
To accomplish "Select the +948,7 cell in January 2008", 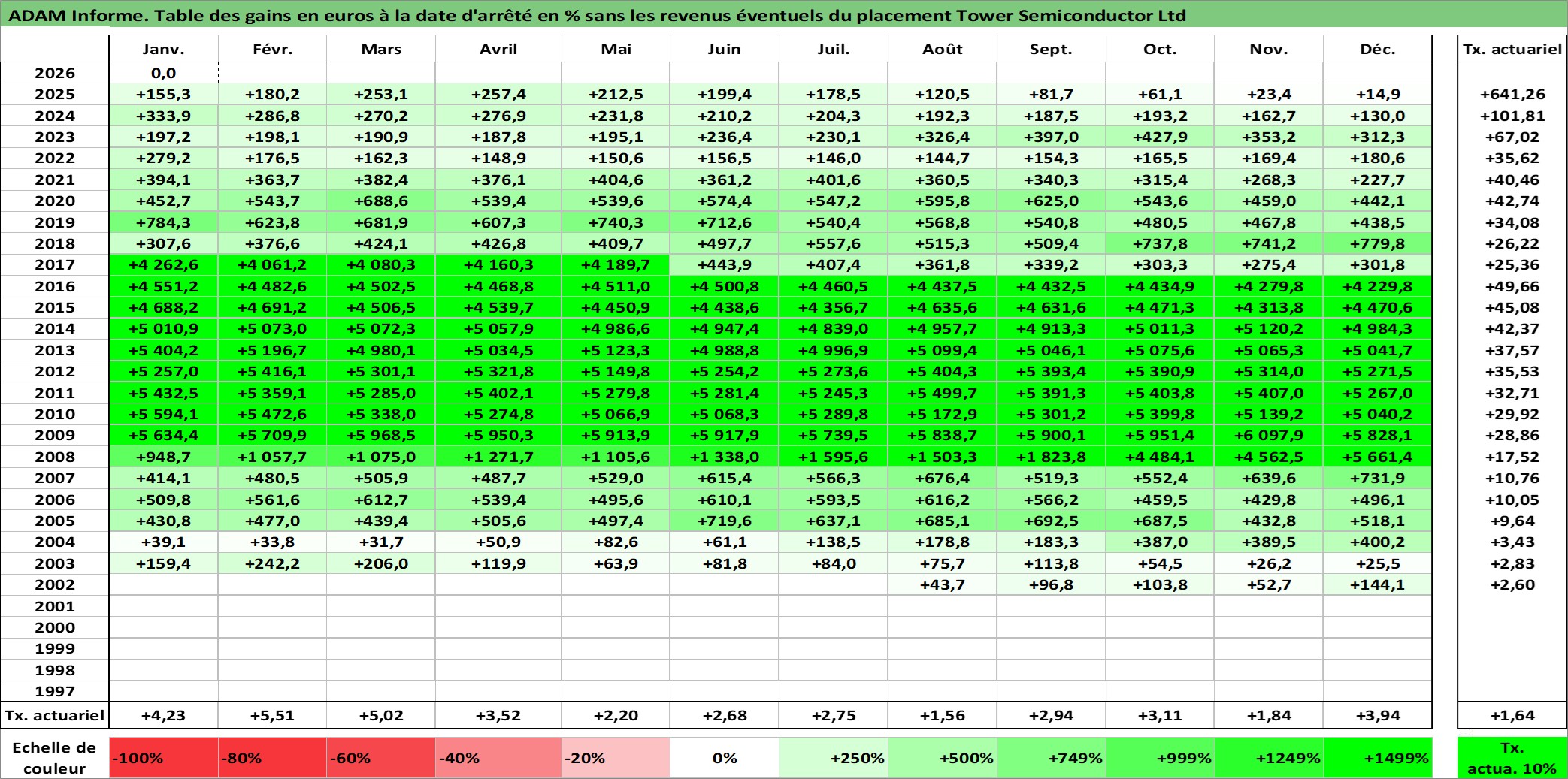I will (164, 457).
